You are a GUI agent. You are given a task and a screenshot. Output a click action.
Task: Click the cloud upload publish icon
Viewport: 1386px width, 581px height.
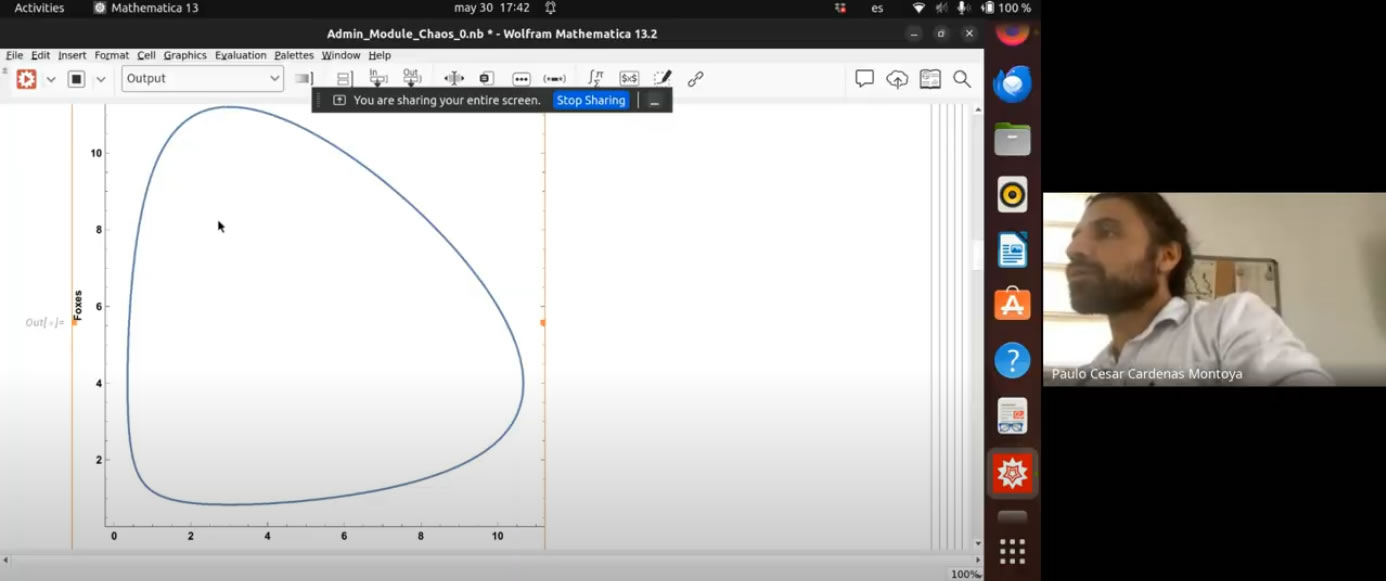click(x=897, y=79)
